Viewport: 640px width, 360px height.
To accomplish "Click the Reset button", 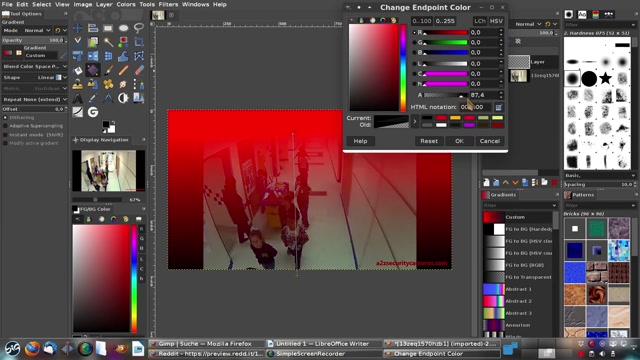I will (429, 141).
